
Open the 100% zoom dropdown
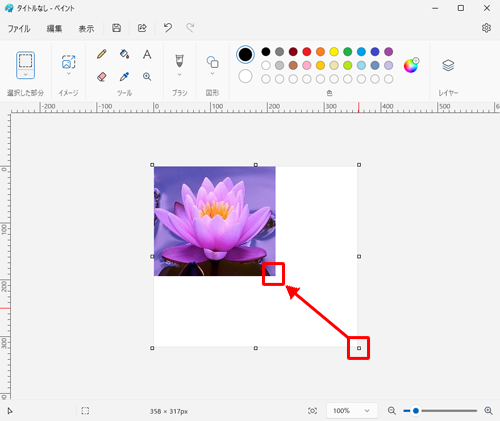click(x=352, y=411)
